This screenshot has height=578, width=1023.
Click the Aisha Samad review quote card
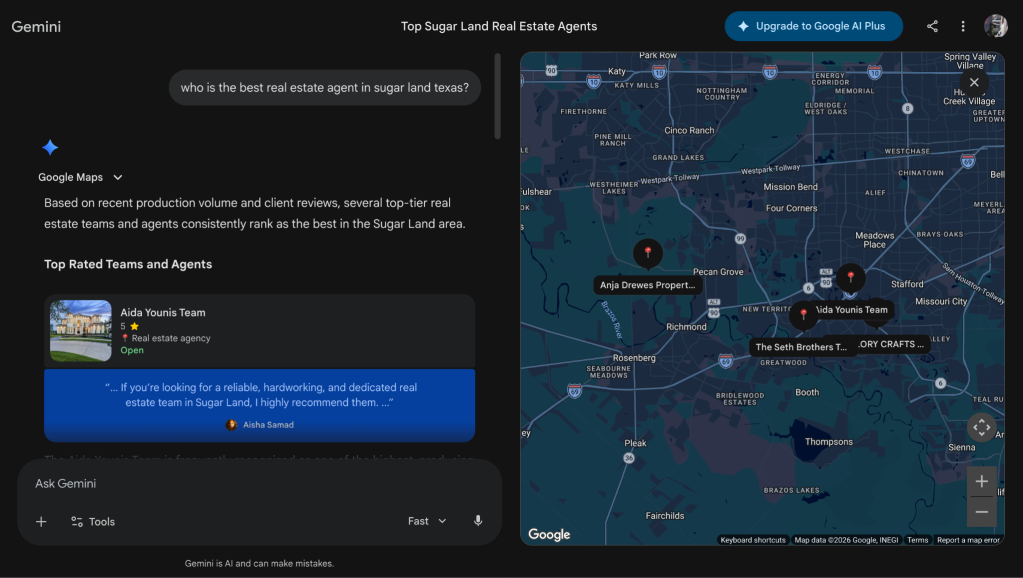(x=260, y=405)
